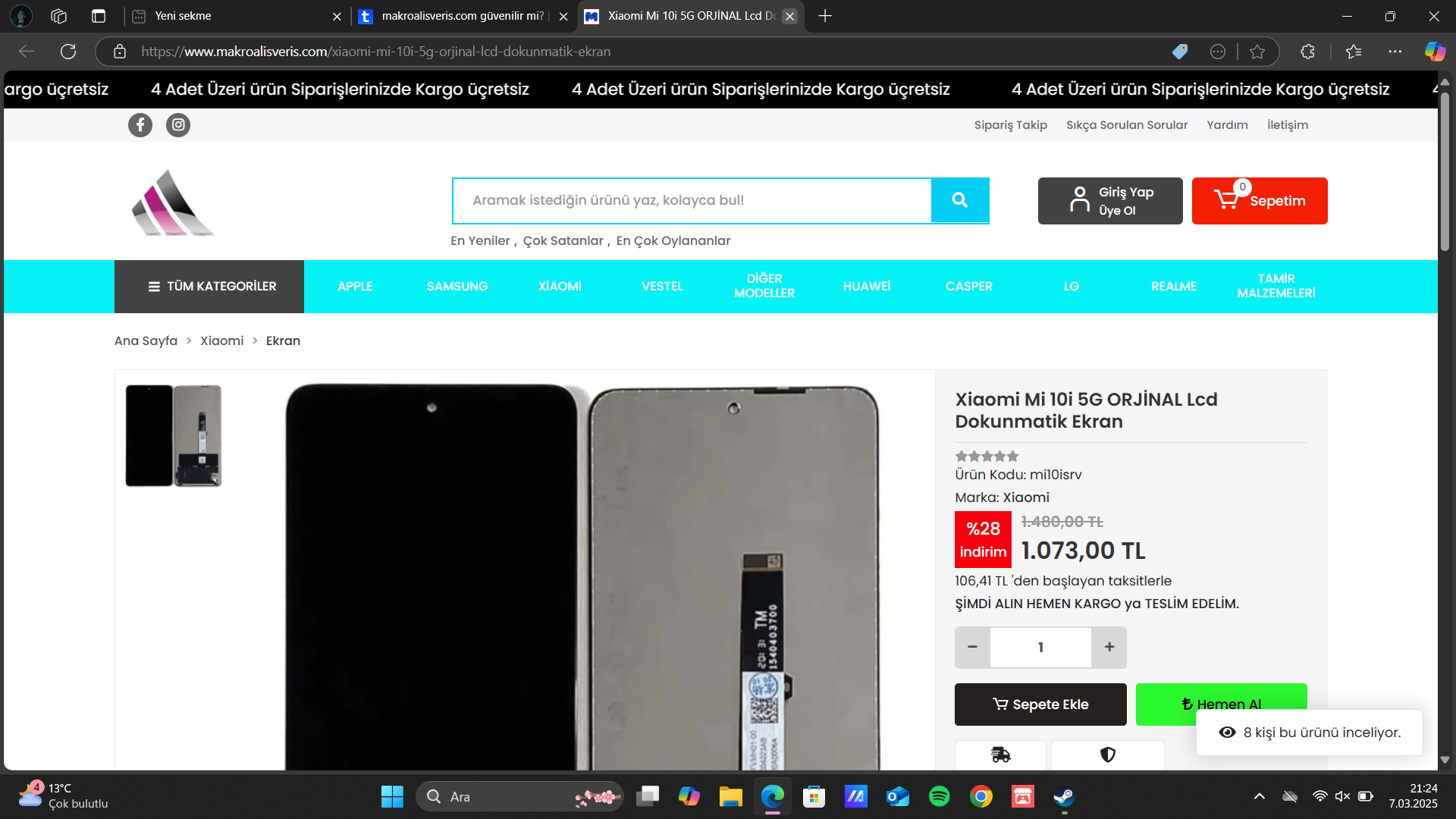
Task: Click Hemen Al button
Action: tap(1222, 704)
